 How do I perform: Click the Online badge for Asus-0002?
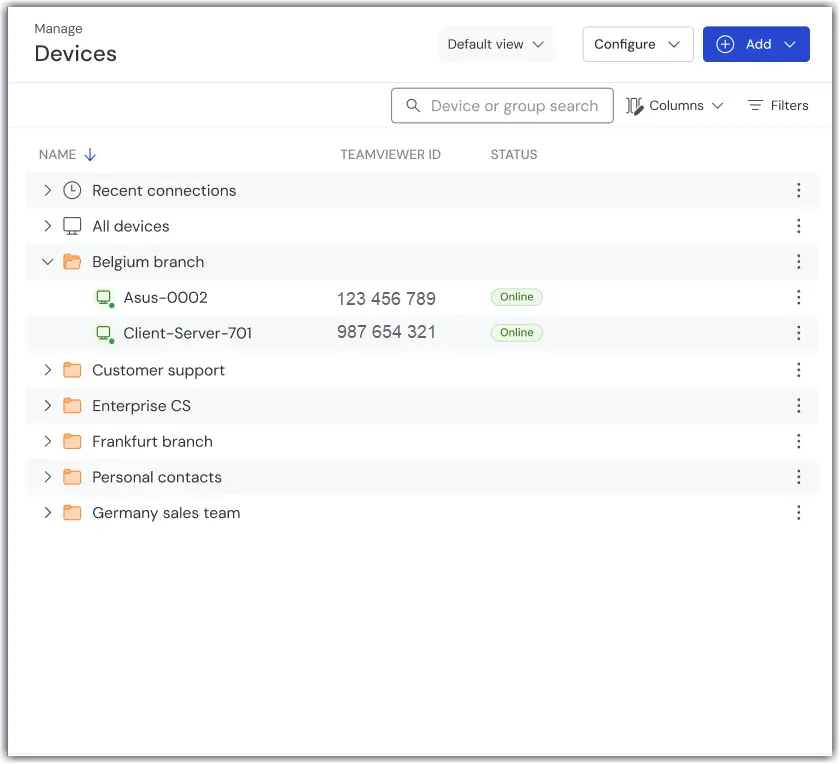516,297
